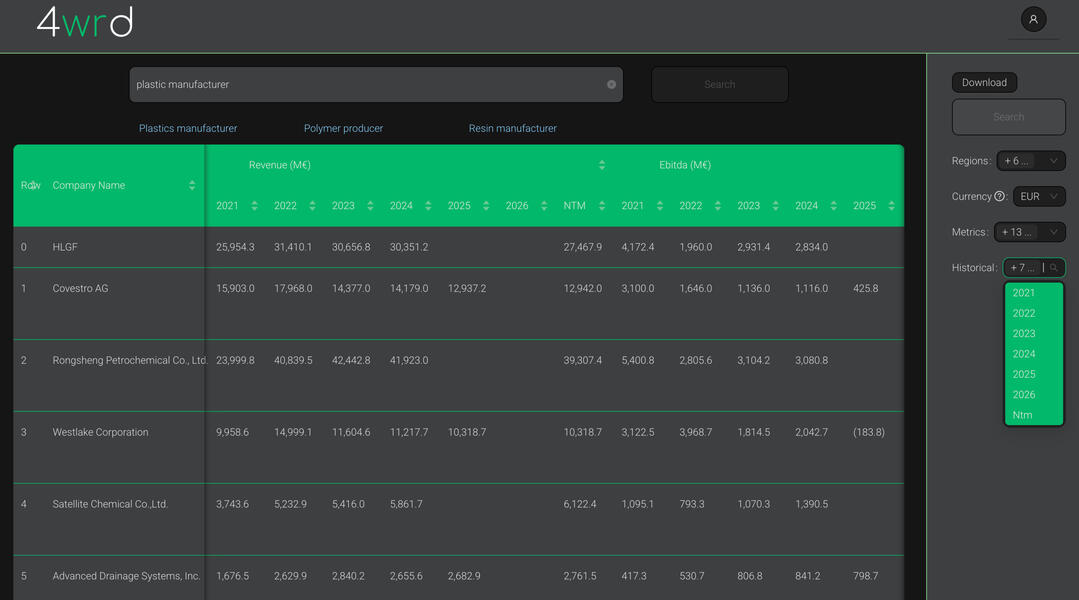
Task: Click the 4wrd logo
Action: 84,22
